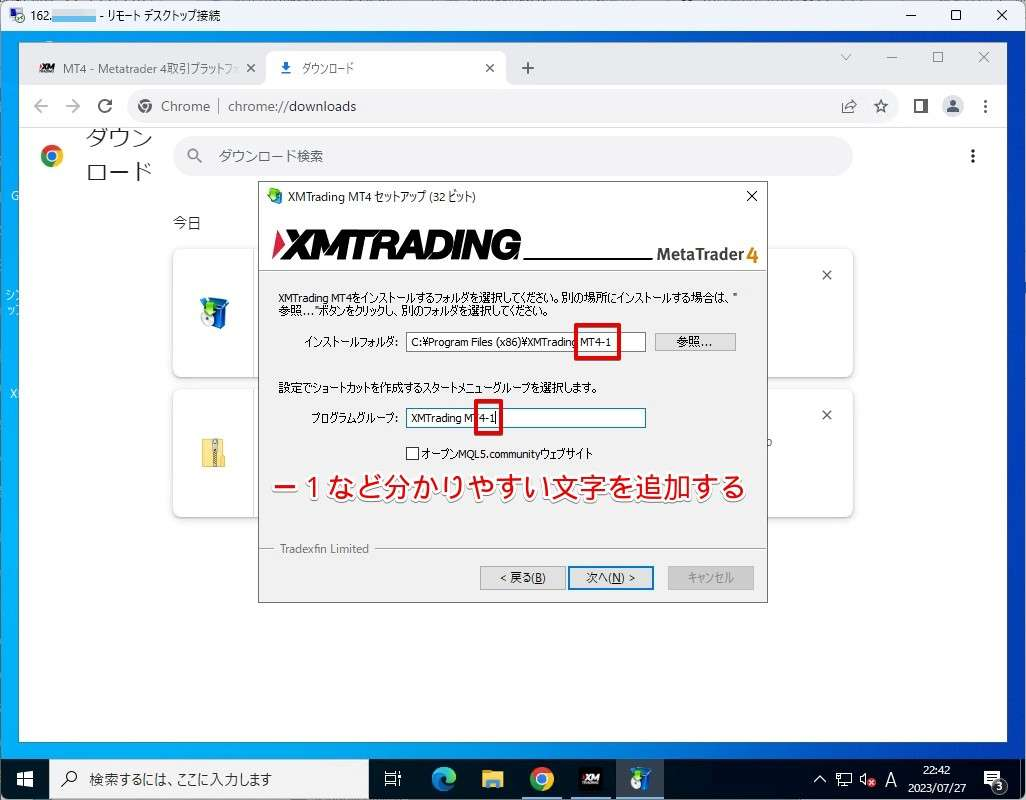Screen dimensions: 1026x800
Task: Close the MT4 - Metatrader 4 tab
Action: click(251, 68)
